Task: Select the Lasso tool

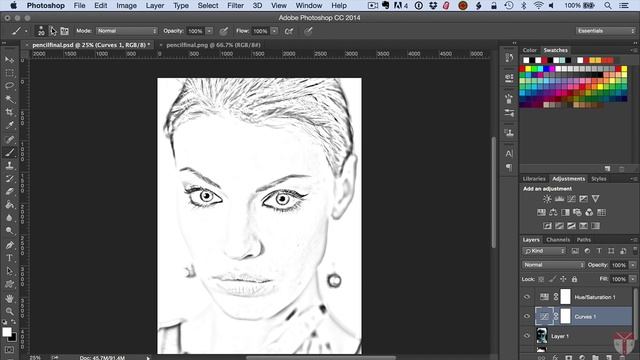Action: [x=9, y=86]
